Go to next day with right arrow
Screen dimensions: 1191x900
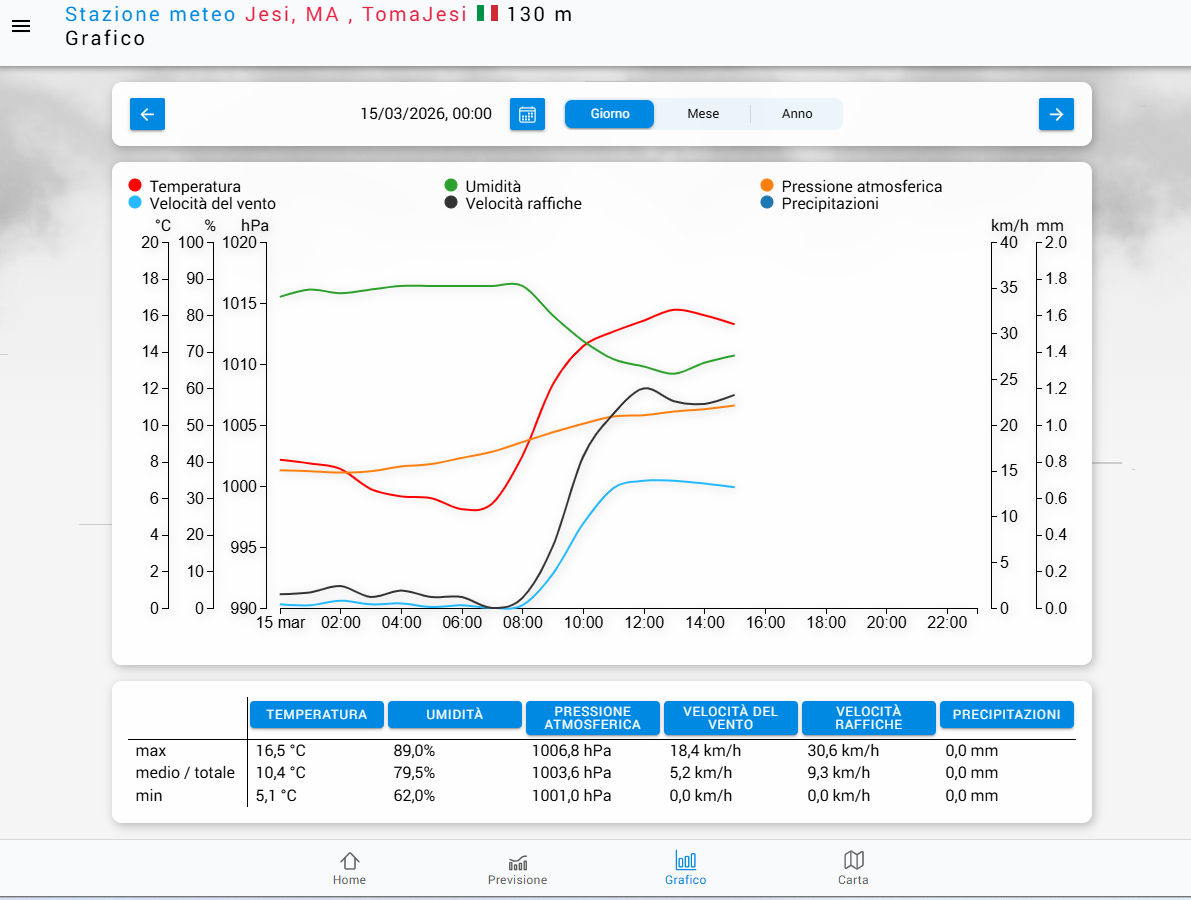[x=1056, y=114]
